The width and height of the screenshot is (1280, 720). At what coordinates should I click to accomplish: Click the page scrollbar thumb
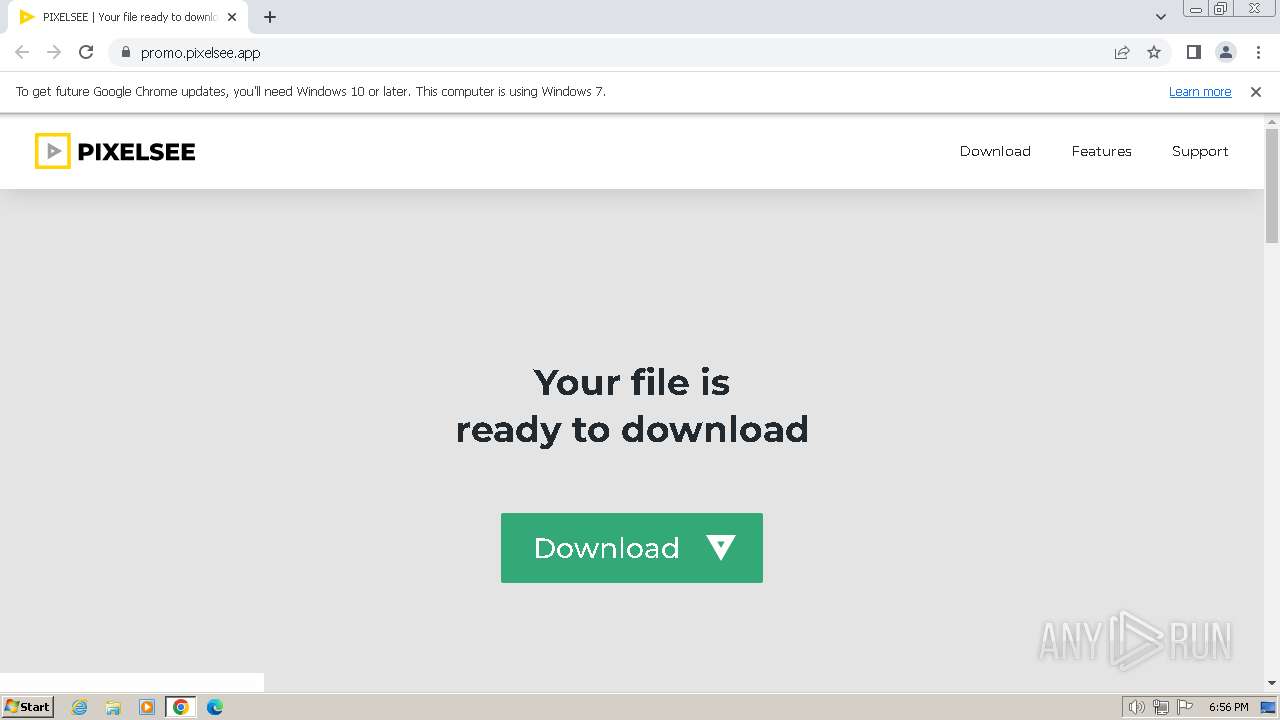pos(1272,185)
